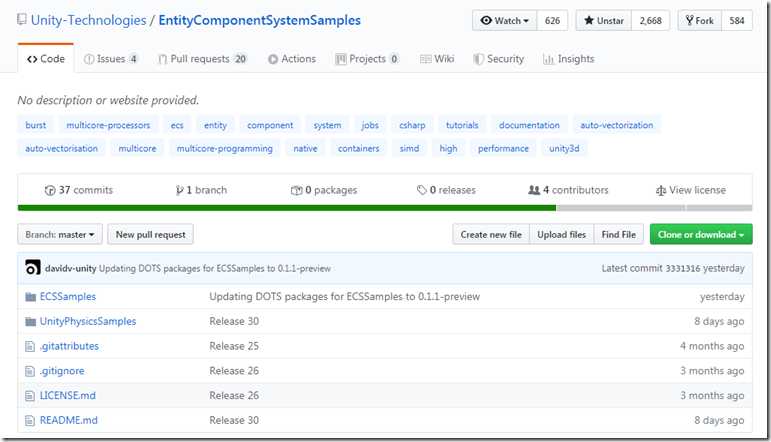Select the tutorials topic tag
This screenshot has width=771, height=442.
point(462,125)
